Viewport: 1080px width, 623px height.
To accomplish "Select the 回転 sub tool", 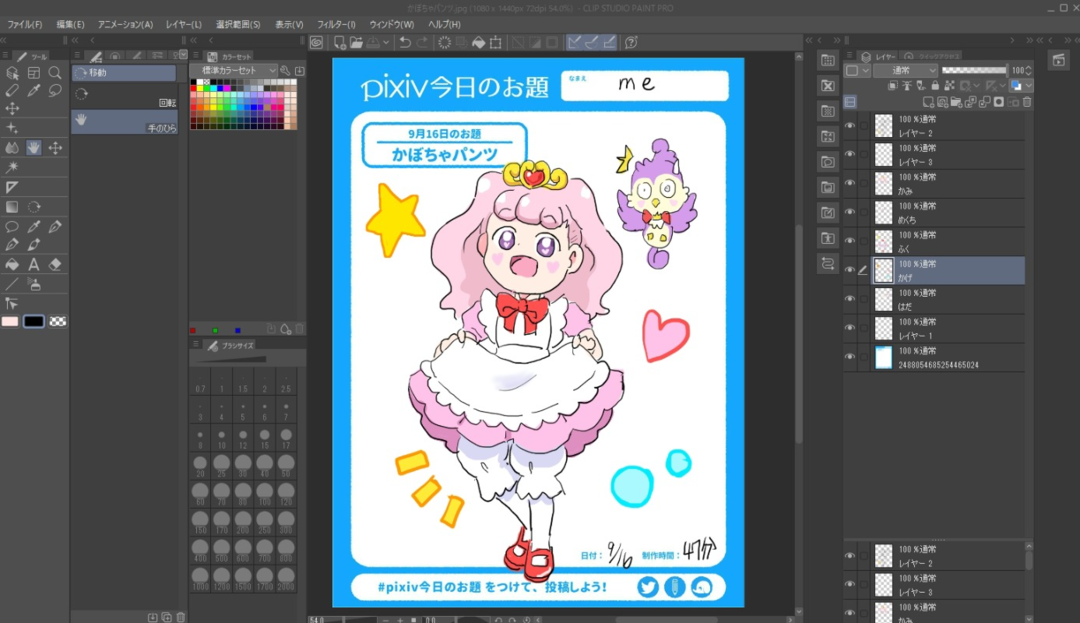I will [124, 96].
